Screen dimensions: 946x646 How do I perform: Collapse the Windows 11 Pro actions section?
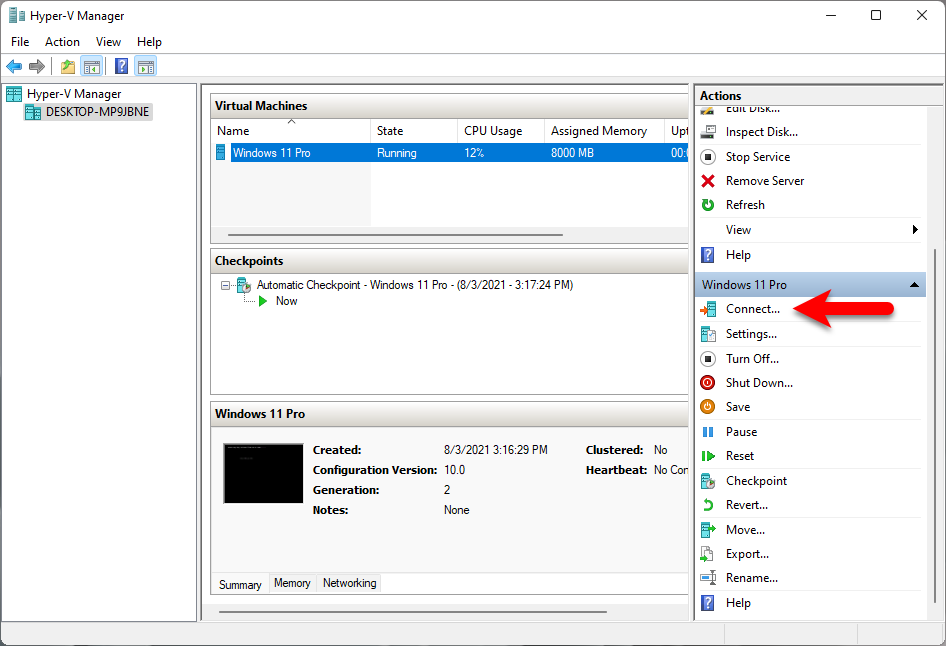pyautogui.click(x=915, y=285)
